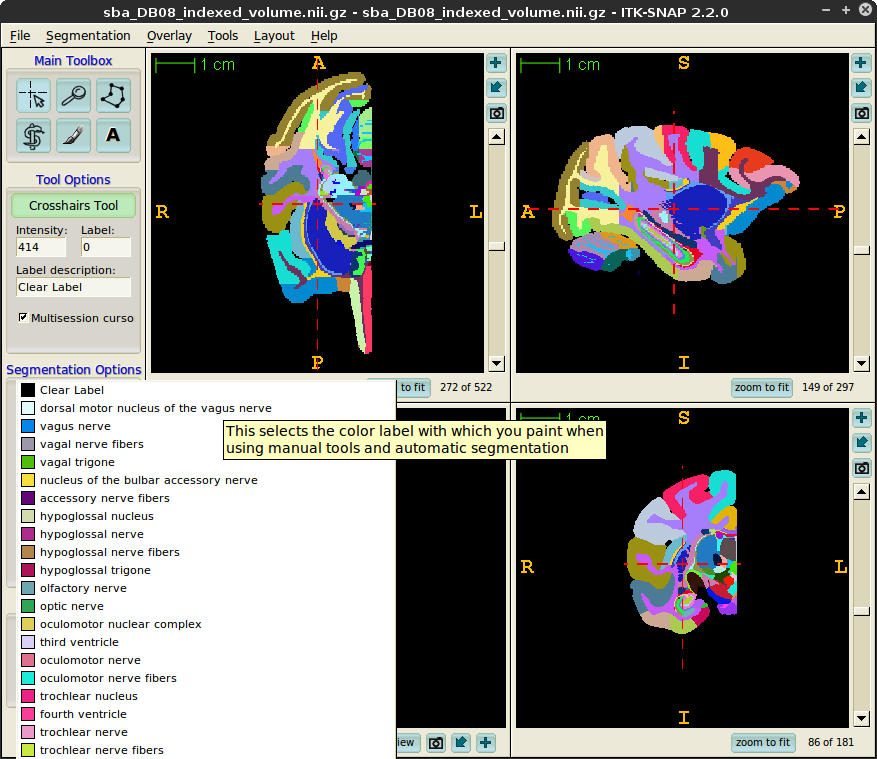877x759 pixels.
Task: Pick 'third ventricle' label option
Action: (x=79, y=642)
